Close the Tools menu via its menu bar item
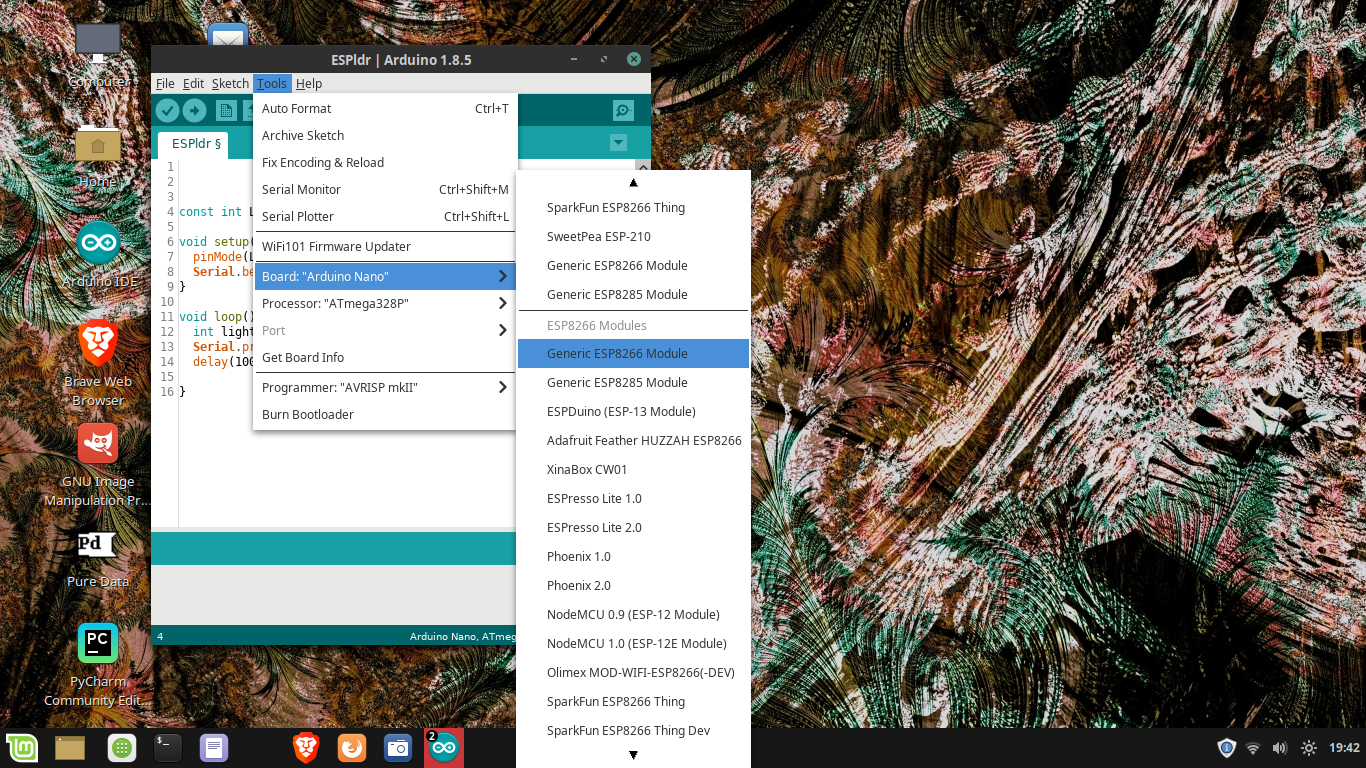Viewport: 1366px width, 768px height. click(272, 84)
